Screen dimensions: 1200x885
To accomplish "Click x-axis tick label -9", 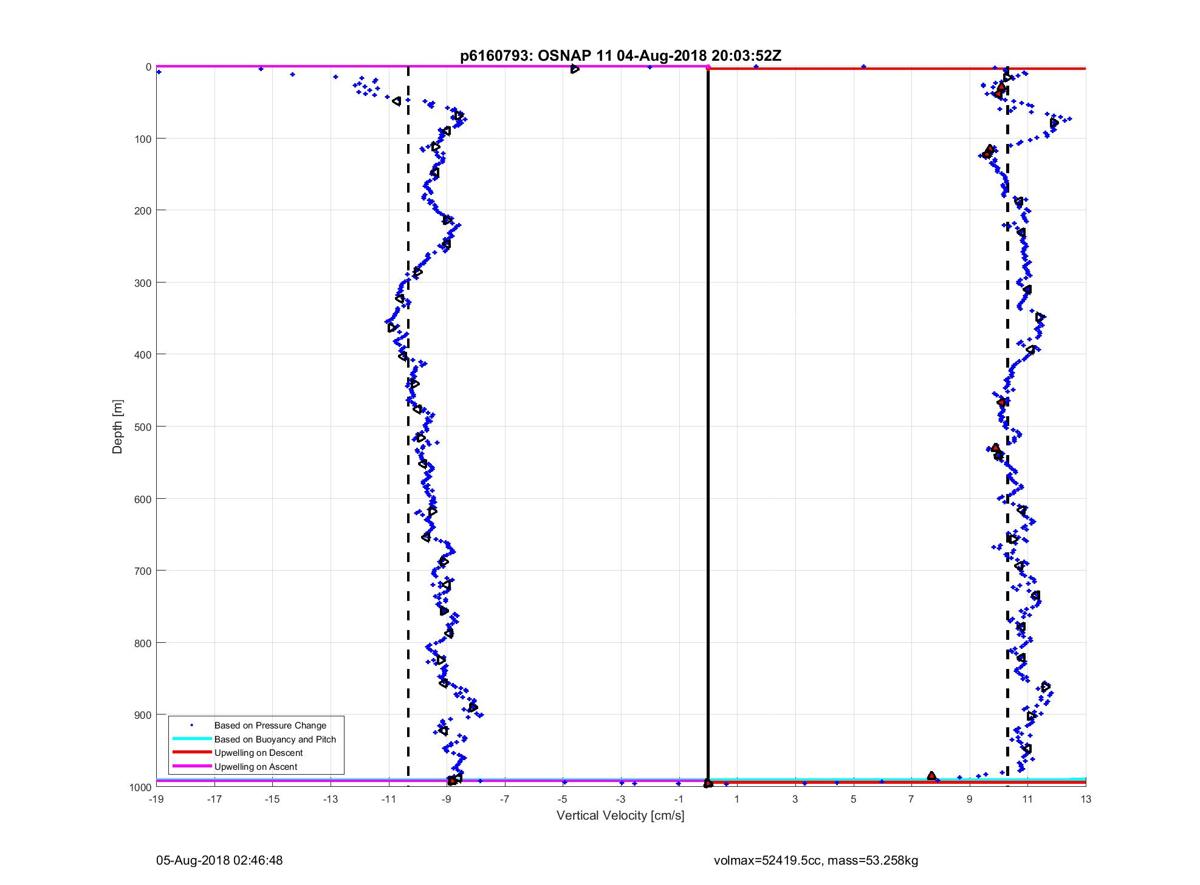I will point(447,799).
